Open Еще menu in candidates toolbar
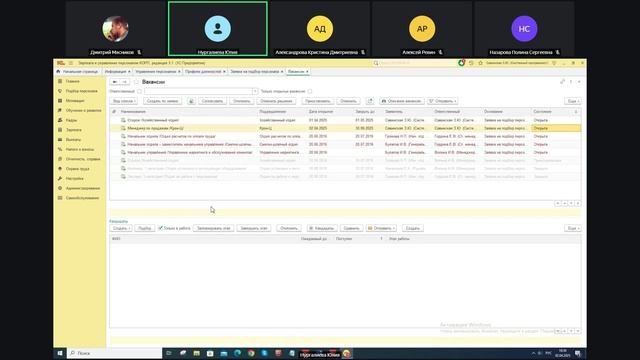 tap(573, 228)
